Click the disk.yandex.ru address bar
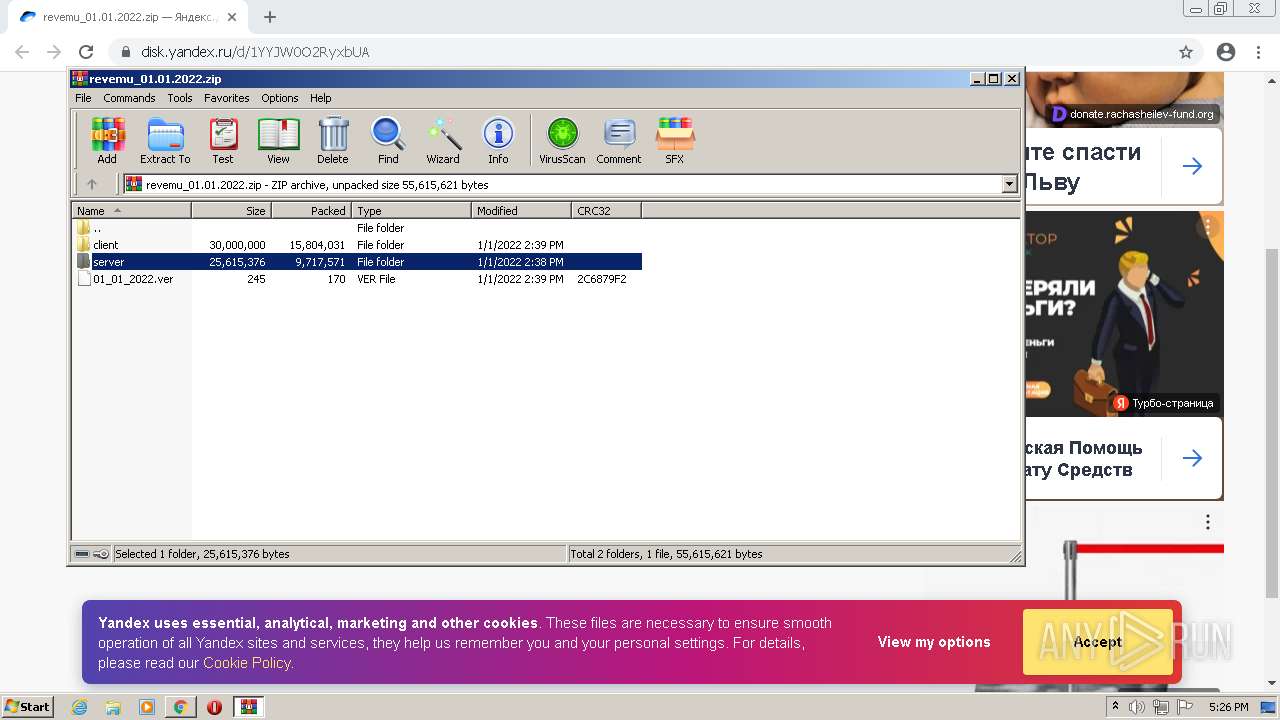 (640, 52)
